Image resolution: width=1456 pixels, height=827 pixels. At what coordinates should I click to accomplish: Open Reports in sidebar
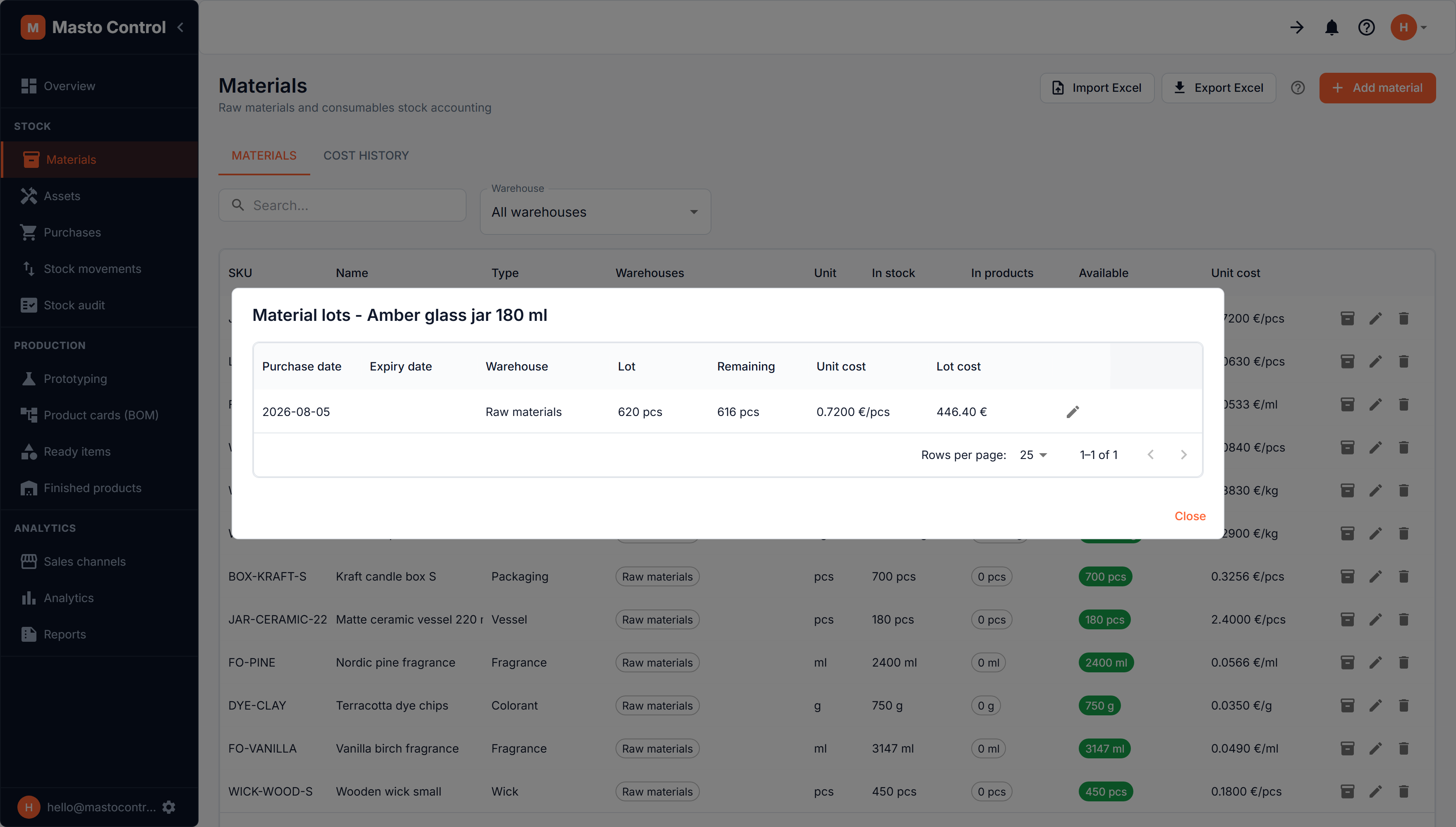99,634
